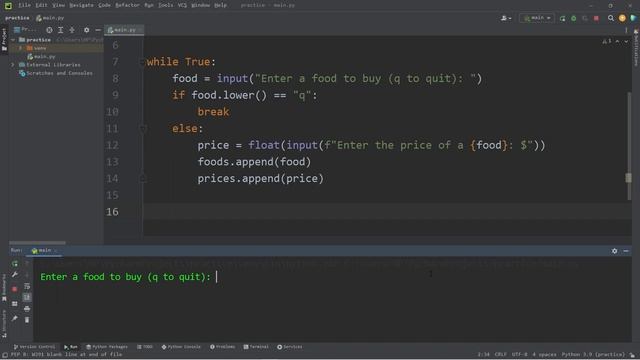Collapse the while True code fold marker

(x=143, y=62)
